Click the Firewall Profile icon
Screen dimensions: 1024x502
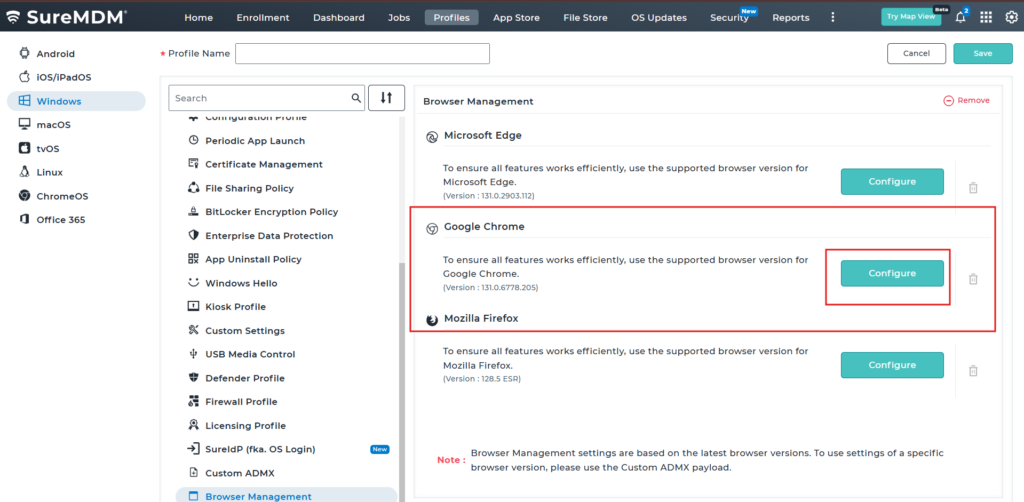click(193, 401)
